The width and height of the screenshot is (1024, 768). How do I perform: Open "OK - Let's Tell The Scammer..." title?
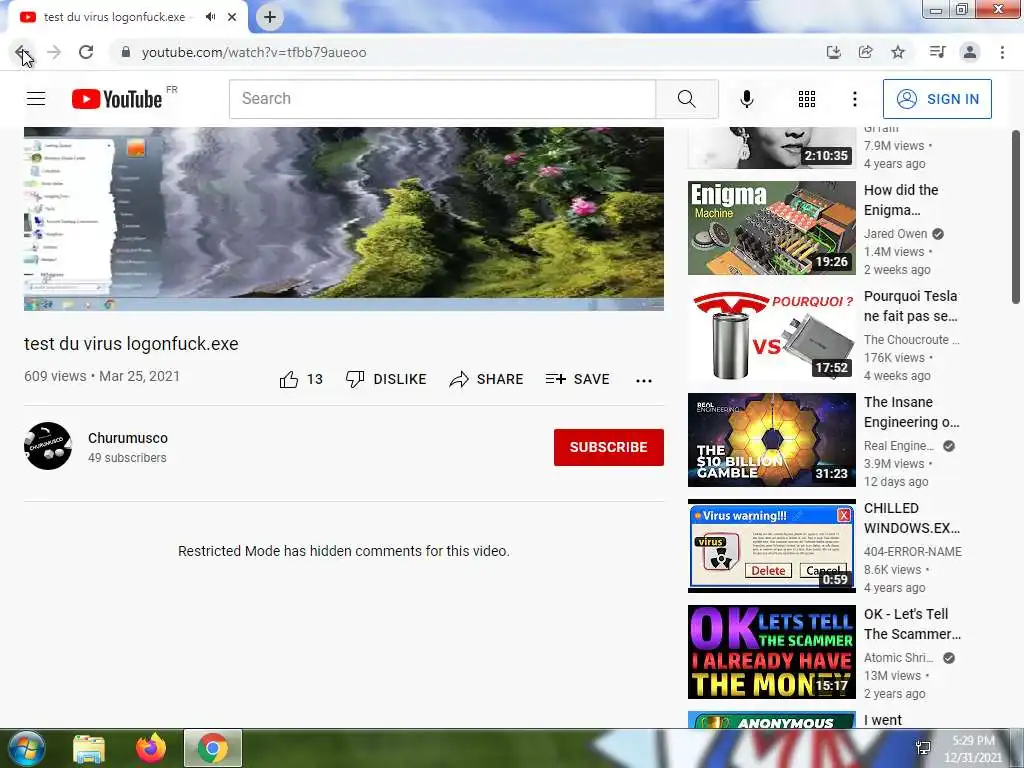coord(912,624)
